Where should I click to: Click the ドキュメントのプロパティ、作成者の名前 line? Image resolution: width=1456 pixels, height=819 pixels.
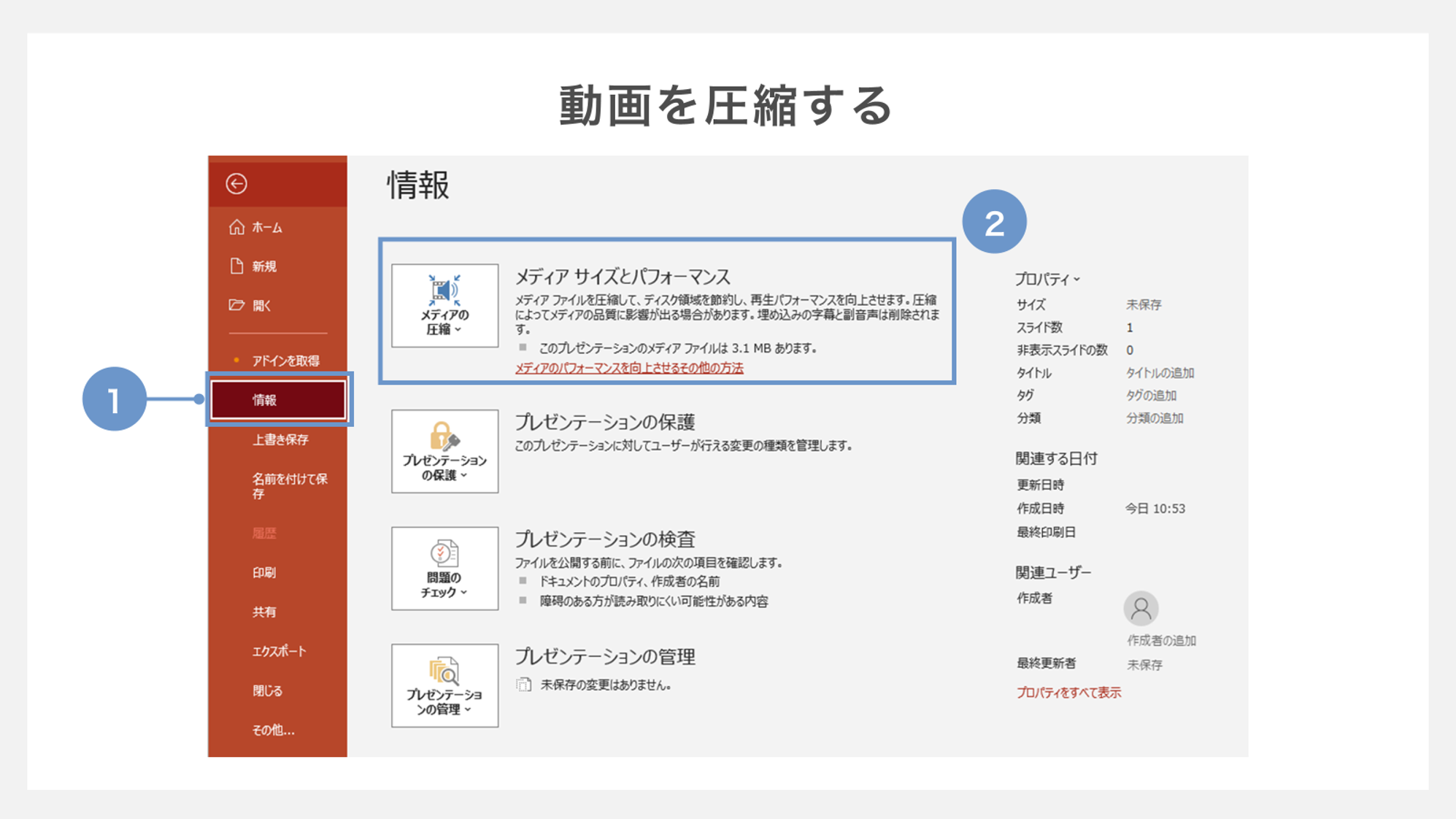click(629, 582)
